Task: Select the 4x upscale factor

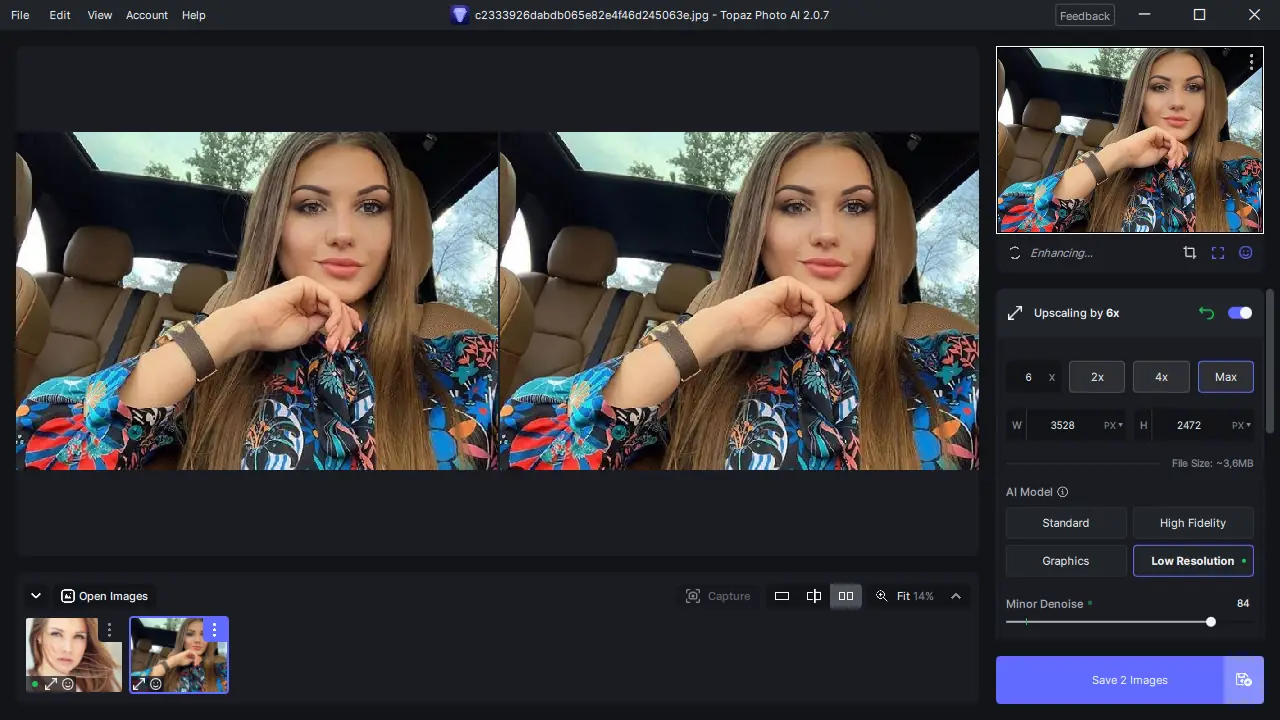Action: click(1161, 377)
